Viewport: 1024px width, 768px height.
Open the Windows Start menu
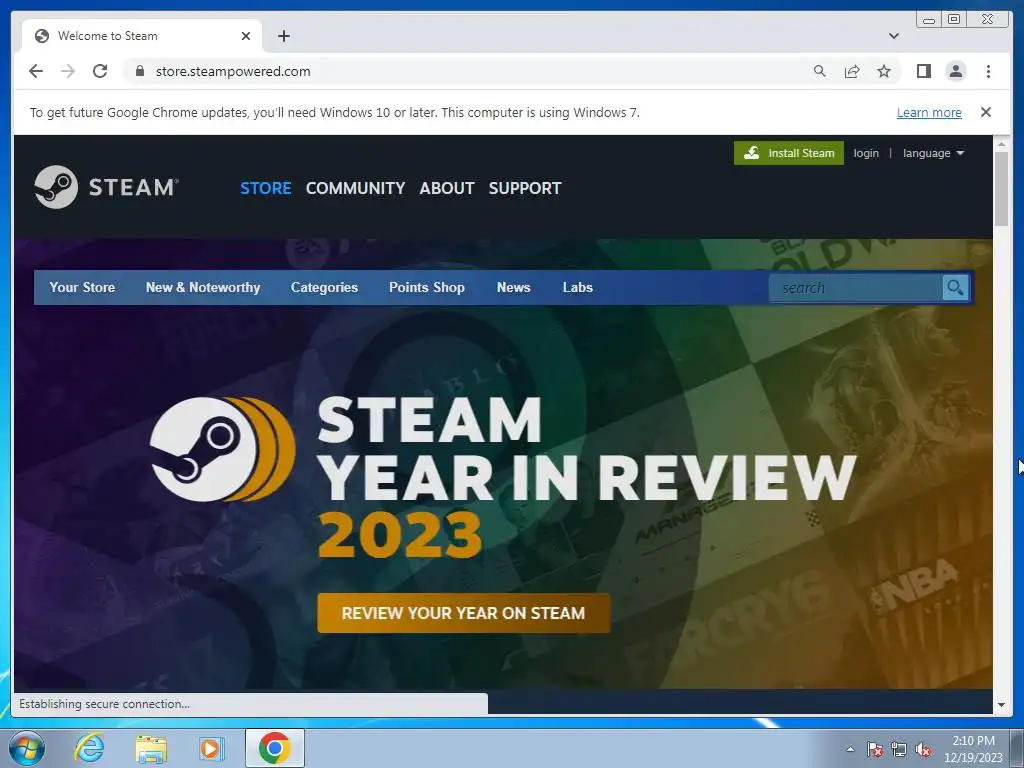coord(27,748)
